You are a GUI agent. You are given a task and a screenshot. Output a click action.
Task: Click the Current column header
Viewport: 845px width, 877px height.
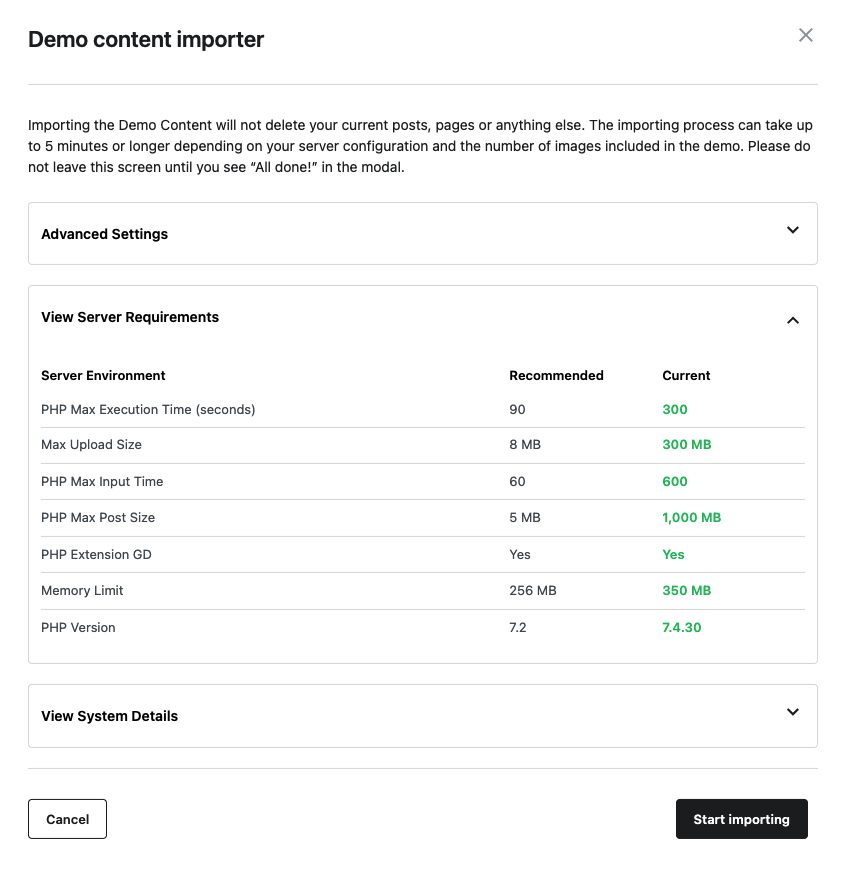point(686,376)
